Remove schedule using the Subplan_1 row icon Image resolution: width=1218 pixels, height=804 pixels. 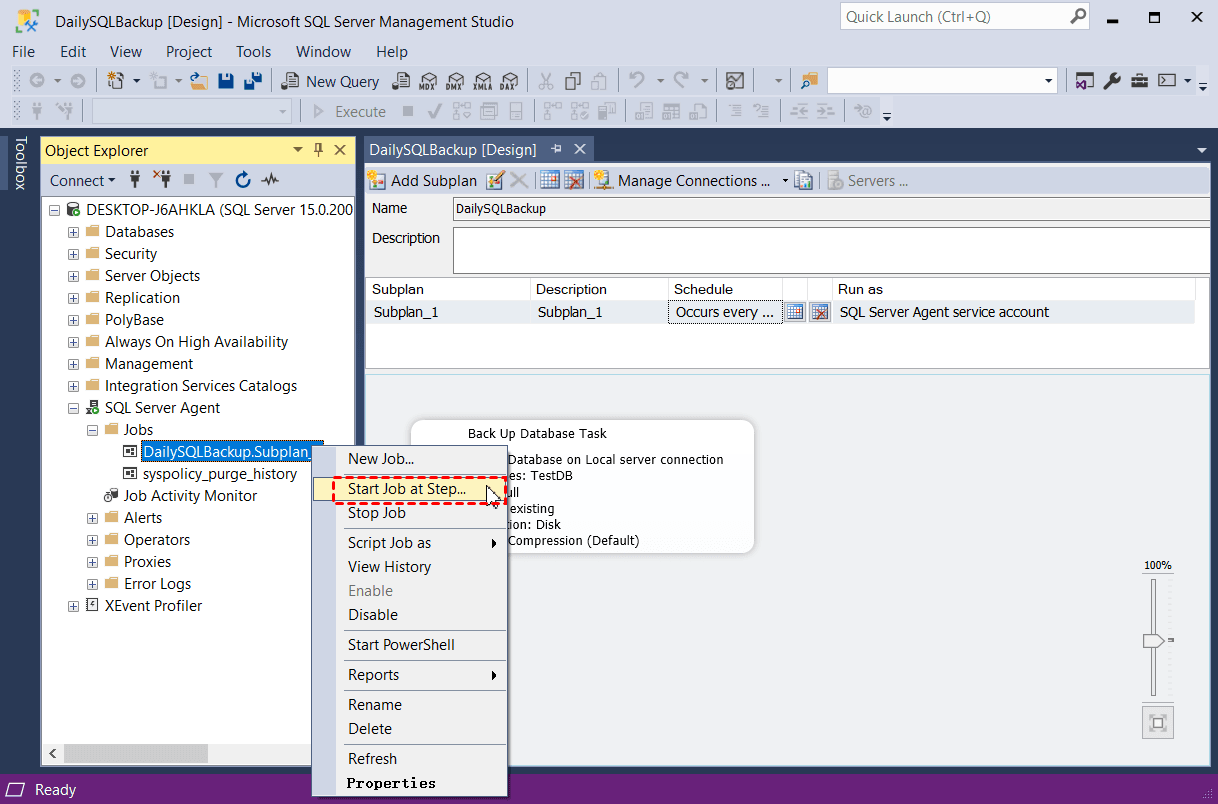click(x=819, y=312)
